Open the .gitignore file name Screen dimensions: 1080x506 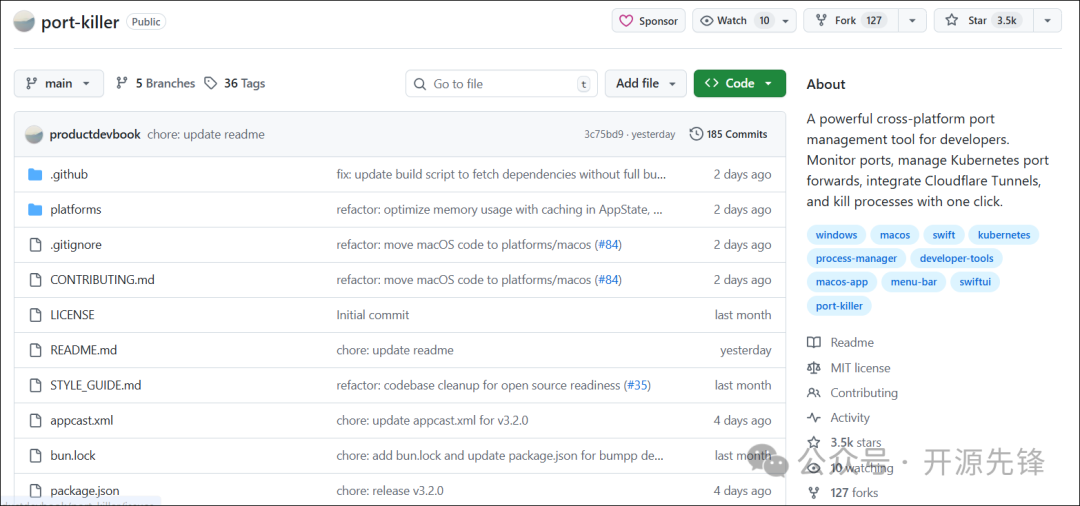click(x=76, y=244)
